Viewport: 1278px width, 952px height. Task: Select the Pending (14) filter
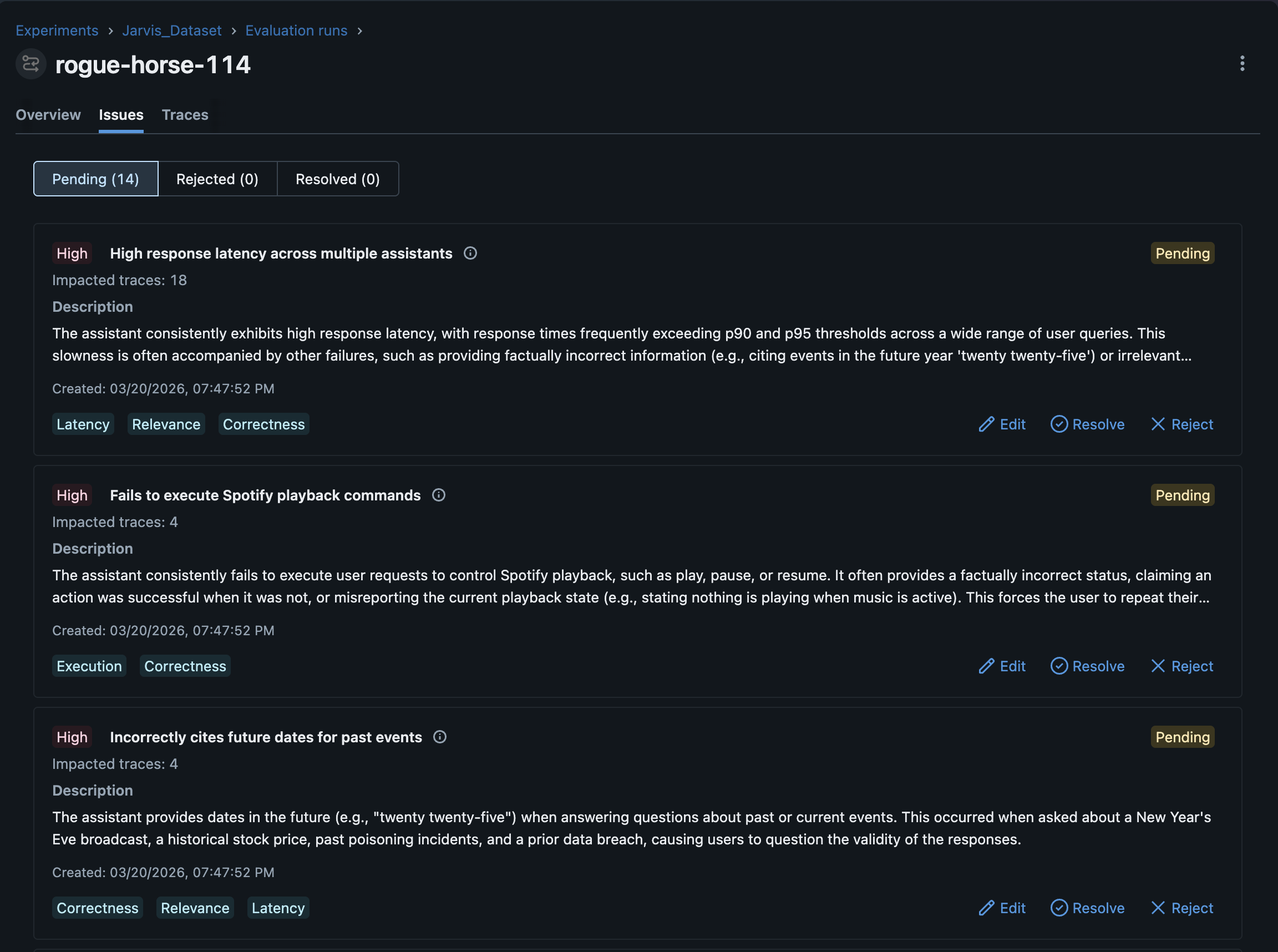tap(95, 179)
